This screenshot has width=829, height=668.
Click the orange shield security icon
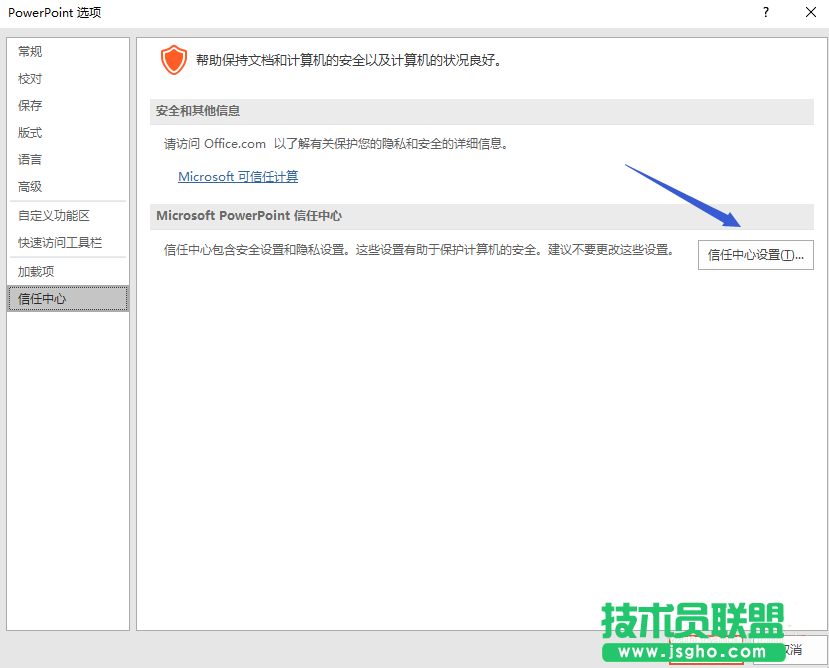tap(174, 60)
